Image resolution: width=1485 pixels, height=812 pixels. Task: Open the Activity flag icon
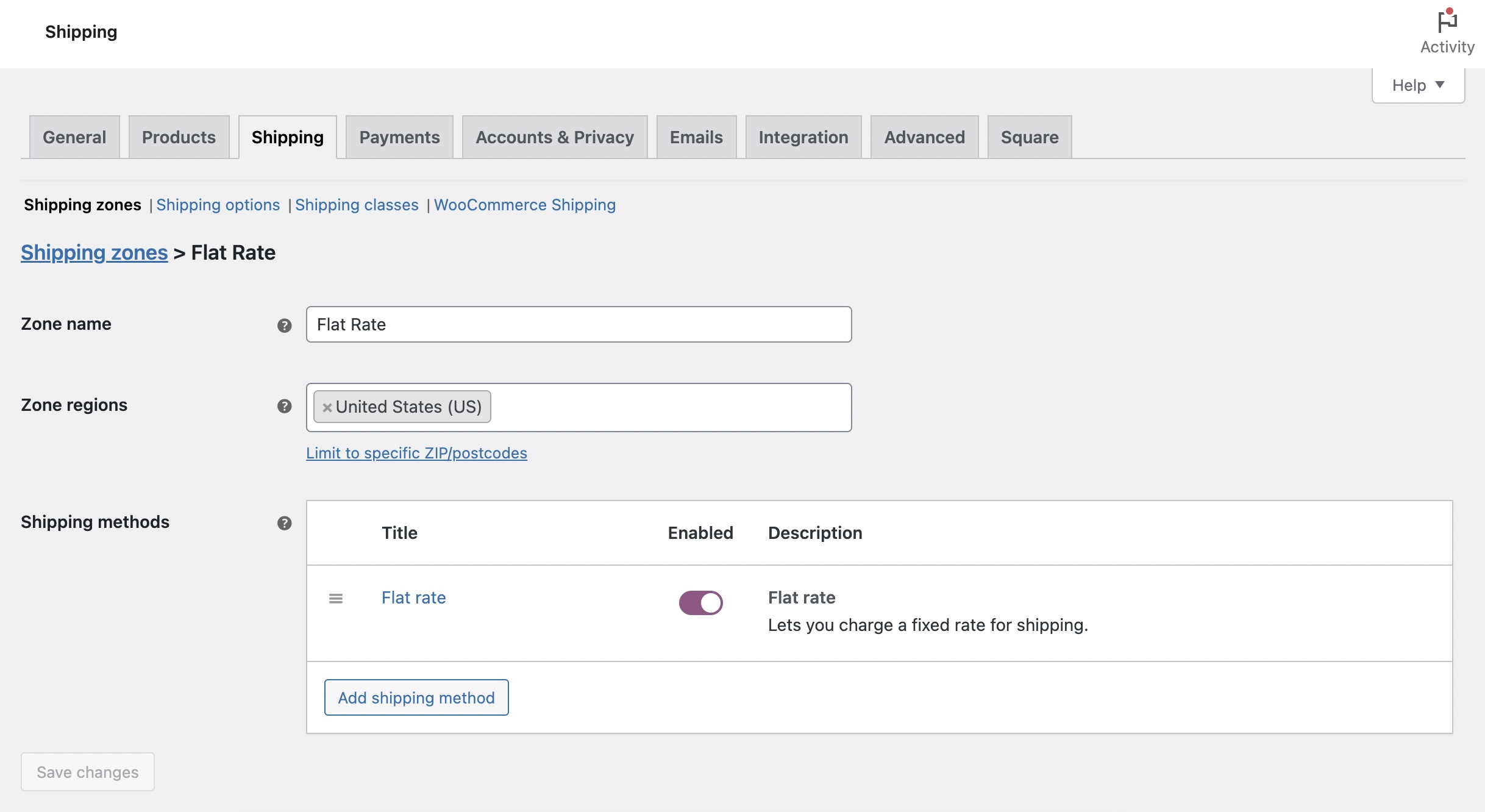(1447, 23)
